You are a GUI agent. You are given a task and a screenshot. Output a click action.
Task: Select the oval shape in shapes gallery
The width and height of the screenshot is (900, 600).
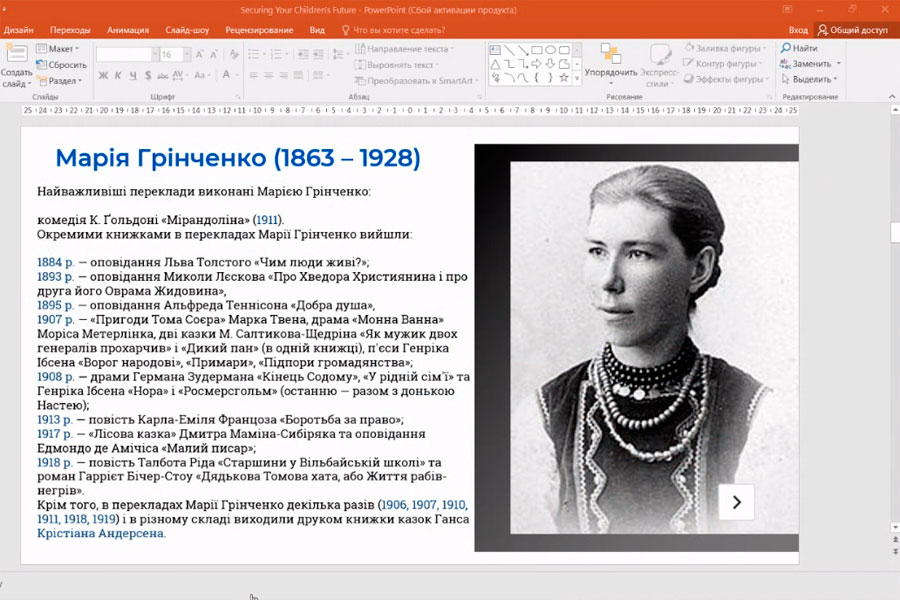click(x=550, y=49)
